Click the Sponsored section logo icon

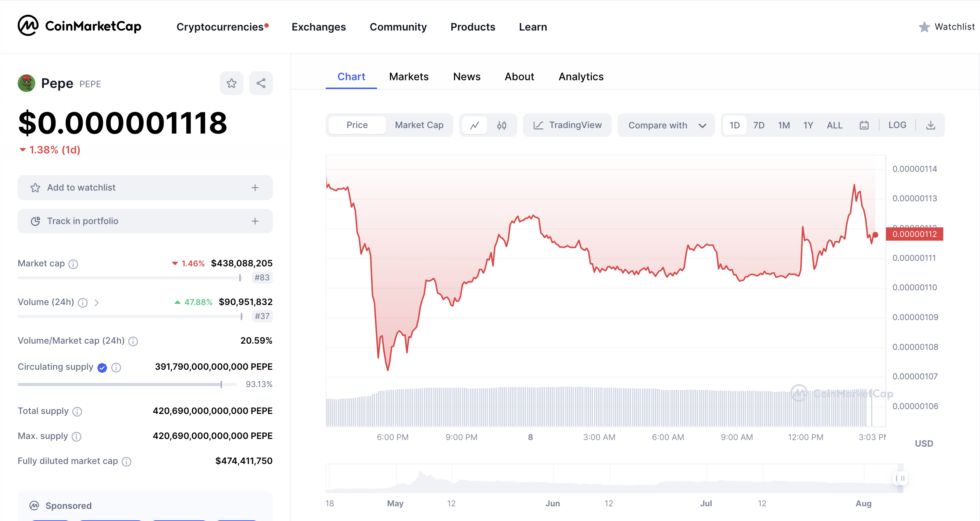point(34,505)
